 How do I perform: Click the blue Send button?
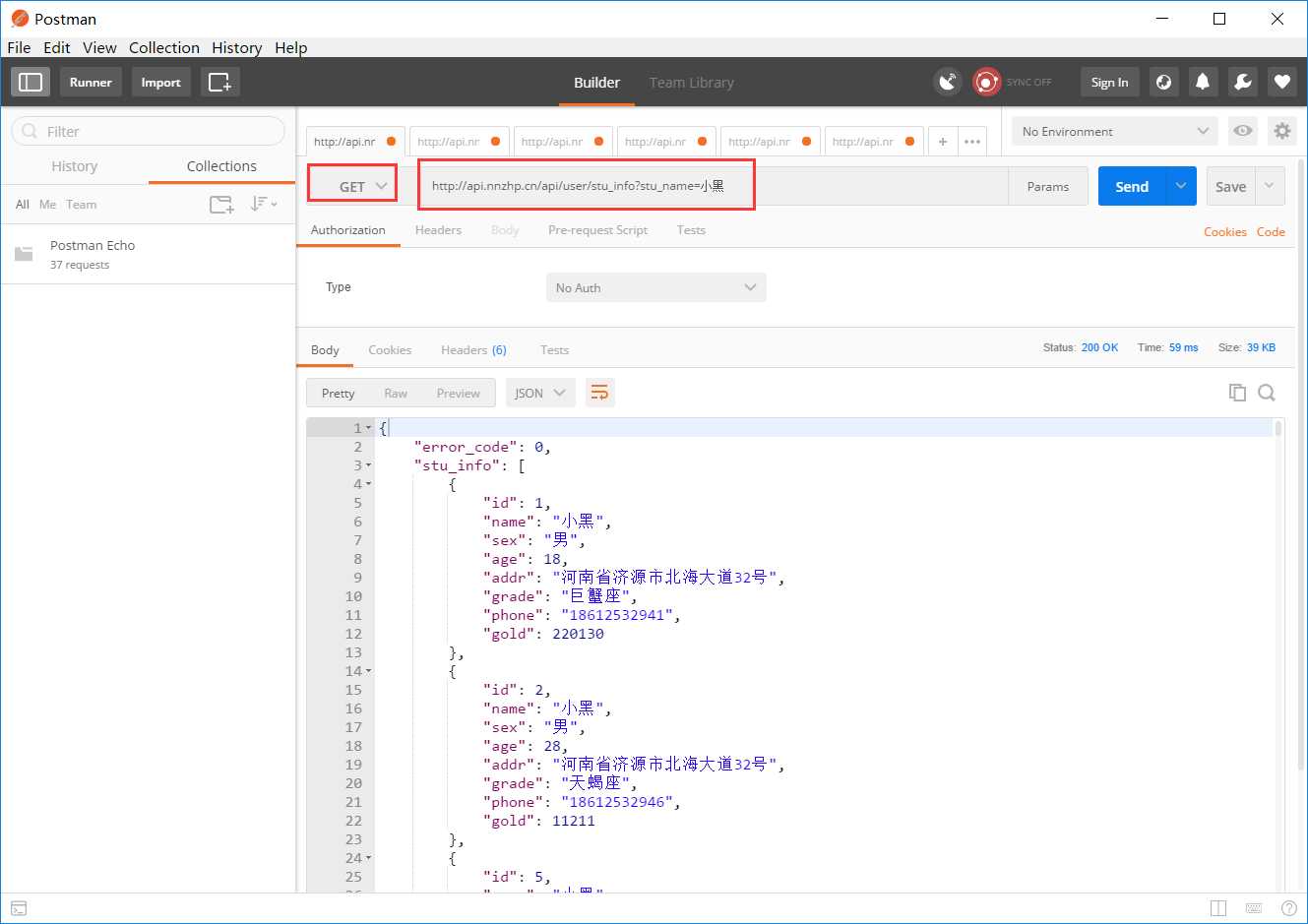coord(1132,186)
